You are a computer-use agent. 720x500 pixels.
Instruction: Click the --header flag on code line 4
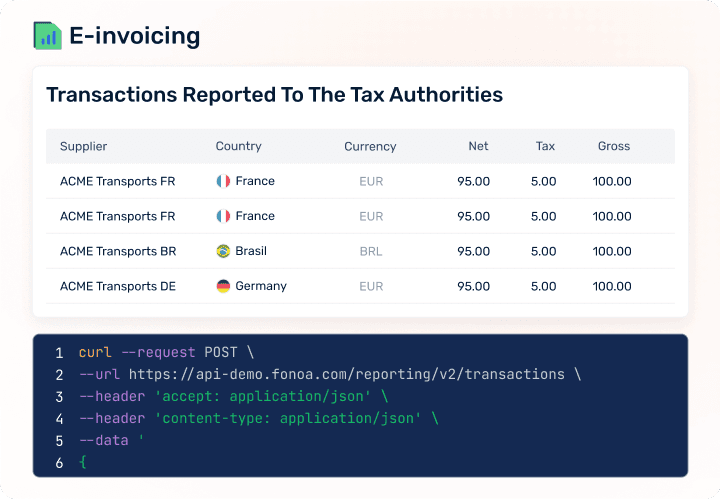coord(112,418)
